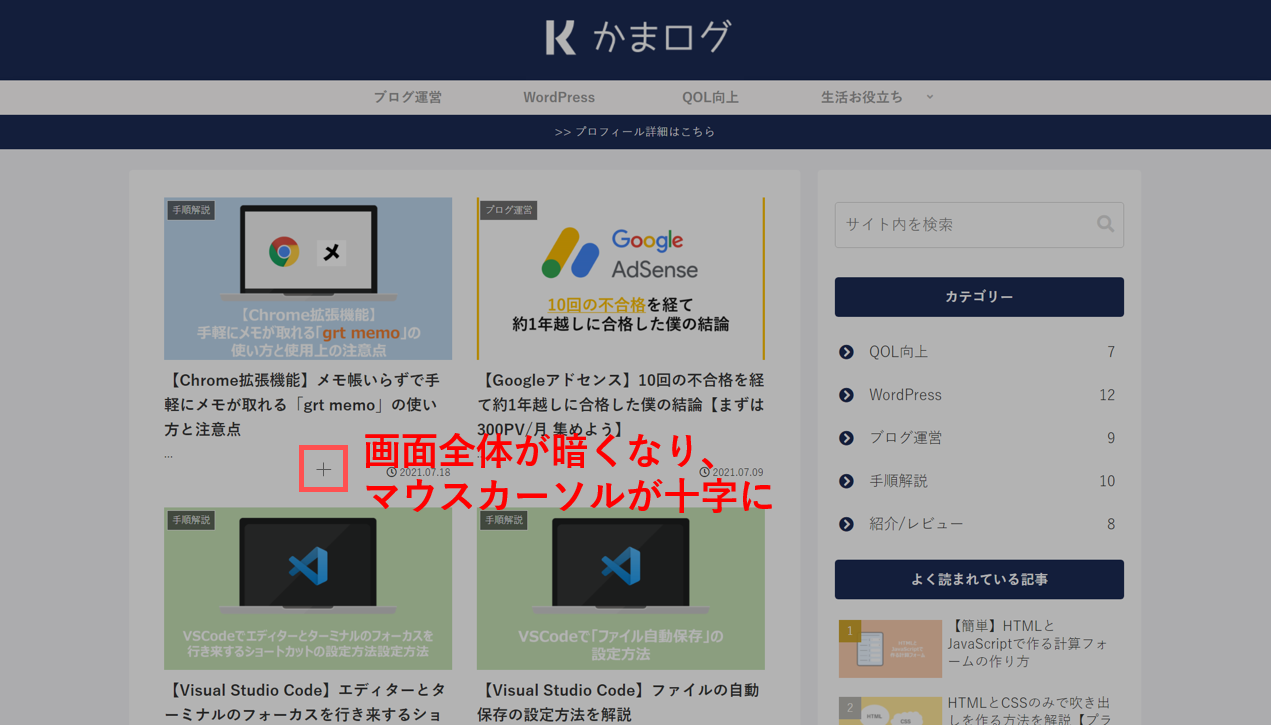1271x725 pixels.
Task: Open the 【Chrome拡張機能】メモ帳いらず article title
Action: point(302,405)
